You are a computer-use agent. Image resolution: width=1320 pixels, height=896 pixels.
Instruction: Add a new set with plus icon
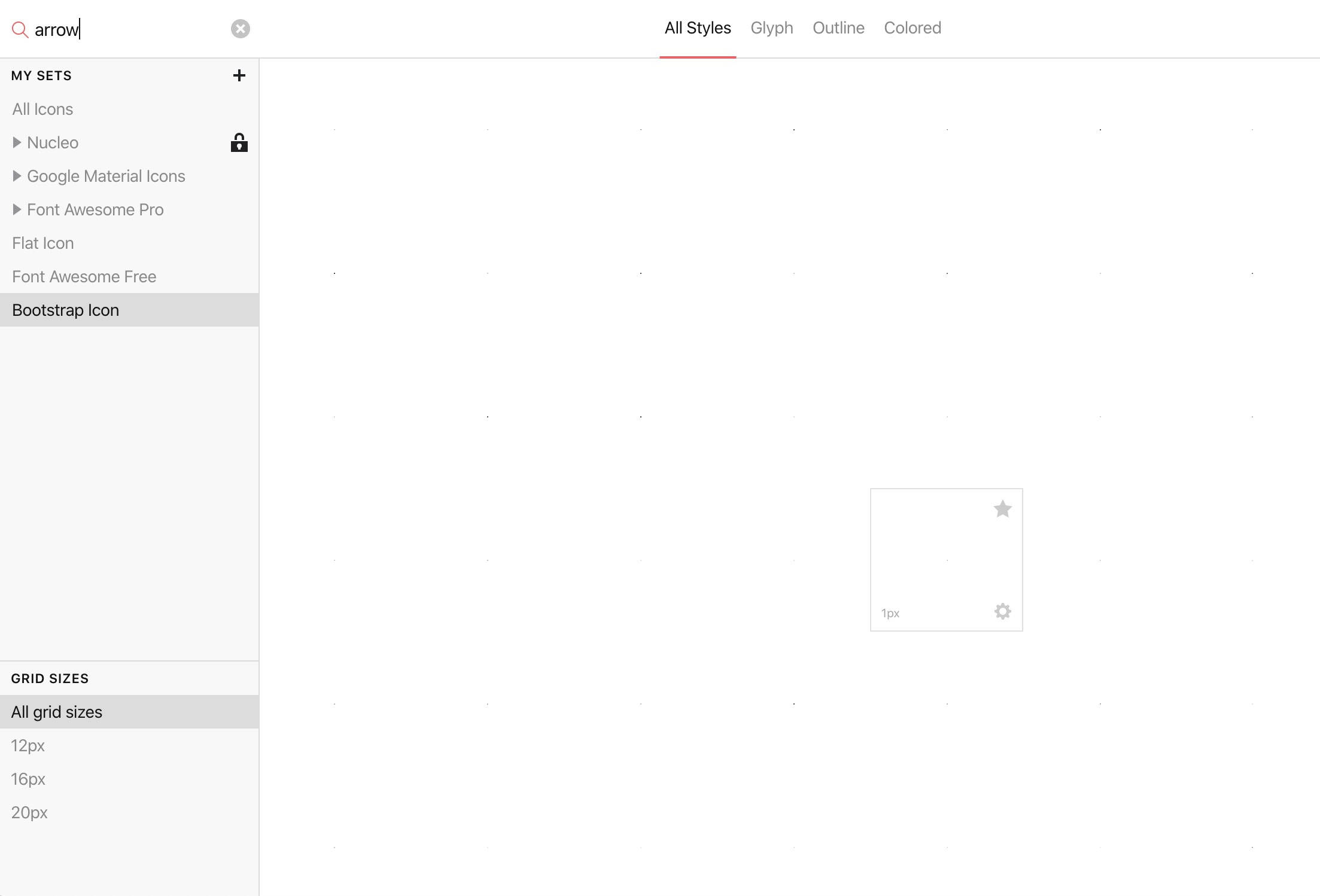click(239, 75)
